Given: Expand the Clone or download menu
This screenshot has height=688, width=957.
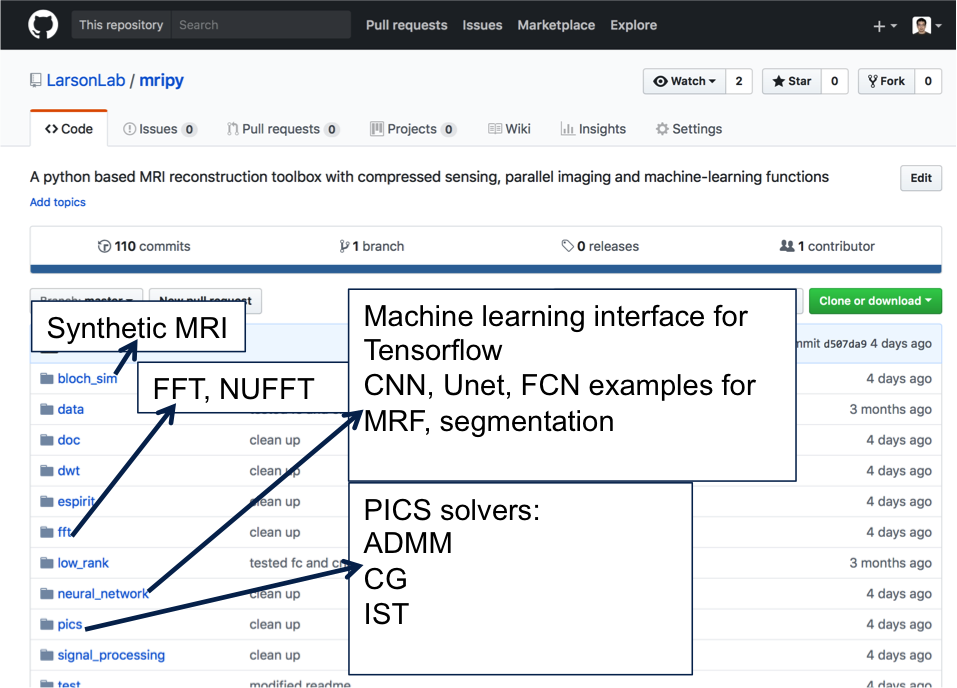Looking at the screenshot, I should (x=875, y=301).
